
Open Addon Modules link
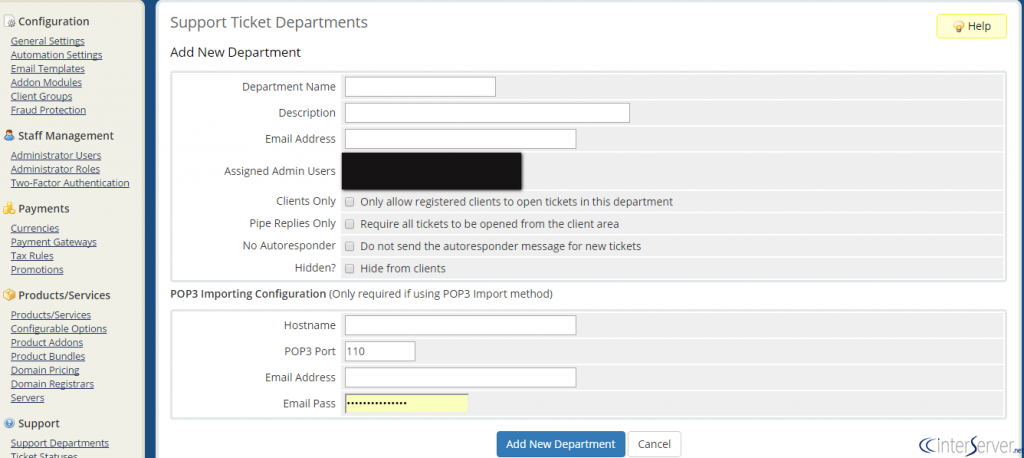[46, 82]
